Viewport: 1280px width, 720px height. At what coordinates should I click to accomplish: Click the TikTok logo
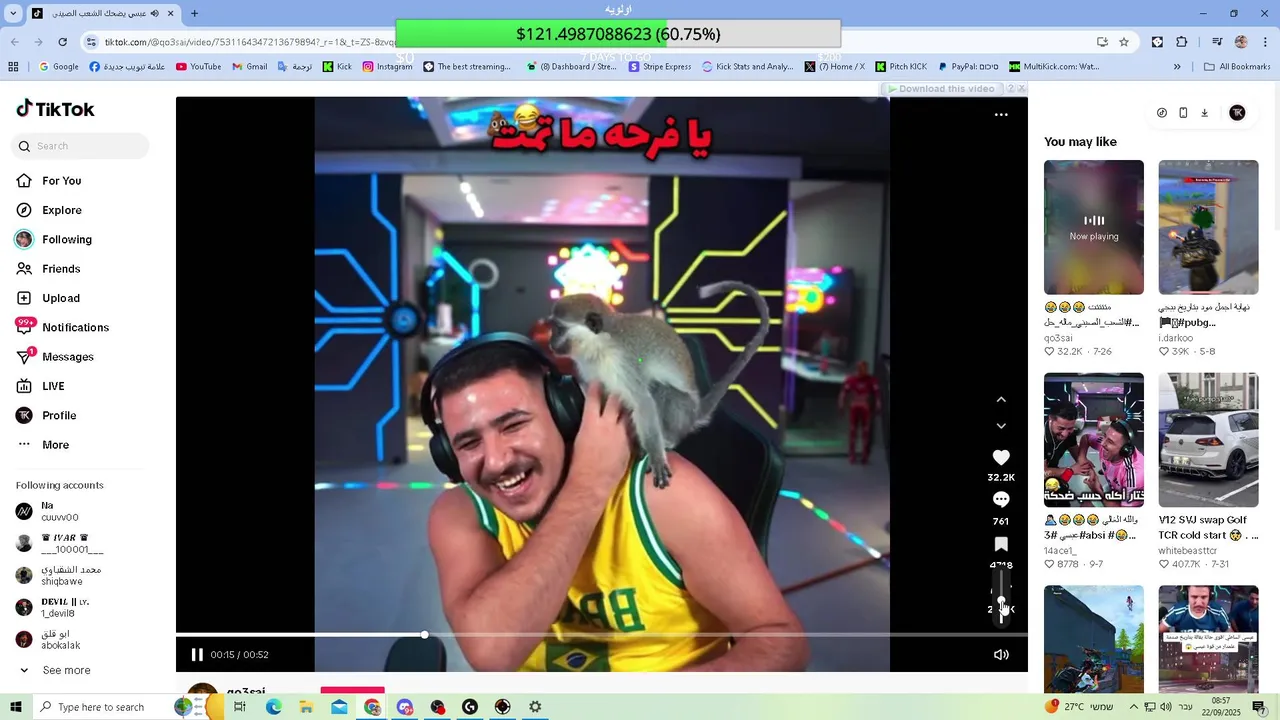click(55, 109)
